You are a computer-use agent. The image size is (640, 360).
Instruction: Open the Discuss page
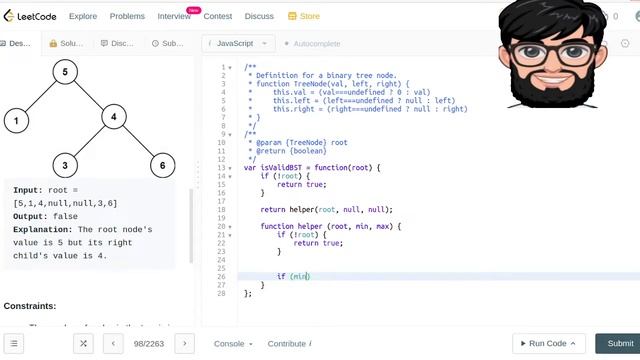click(259, 16)
